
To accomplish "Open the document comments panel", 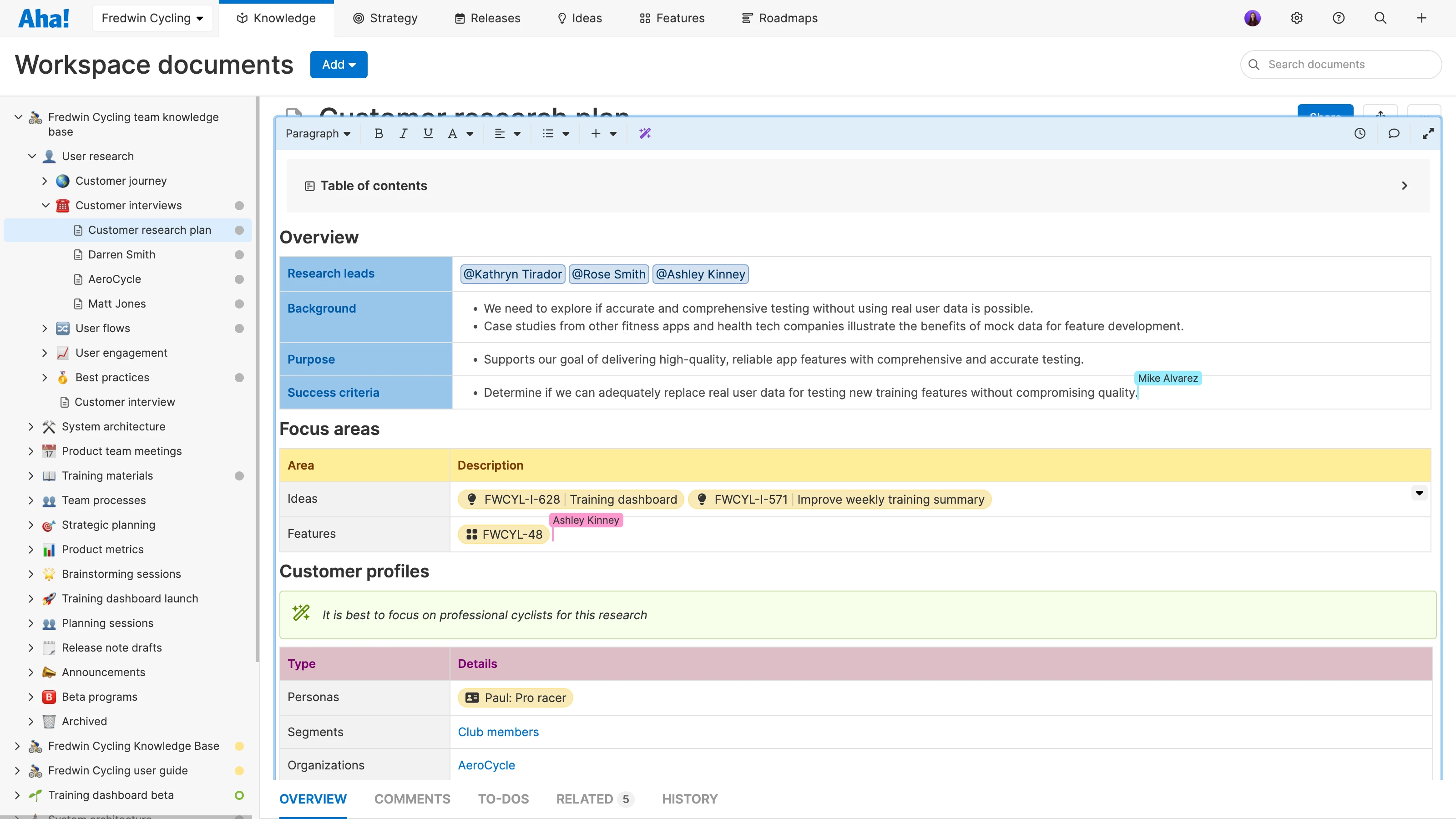I will pos(1394,133).
